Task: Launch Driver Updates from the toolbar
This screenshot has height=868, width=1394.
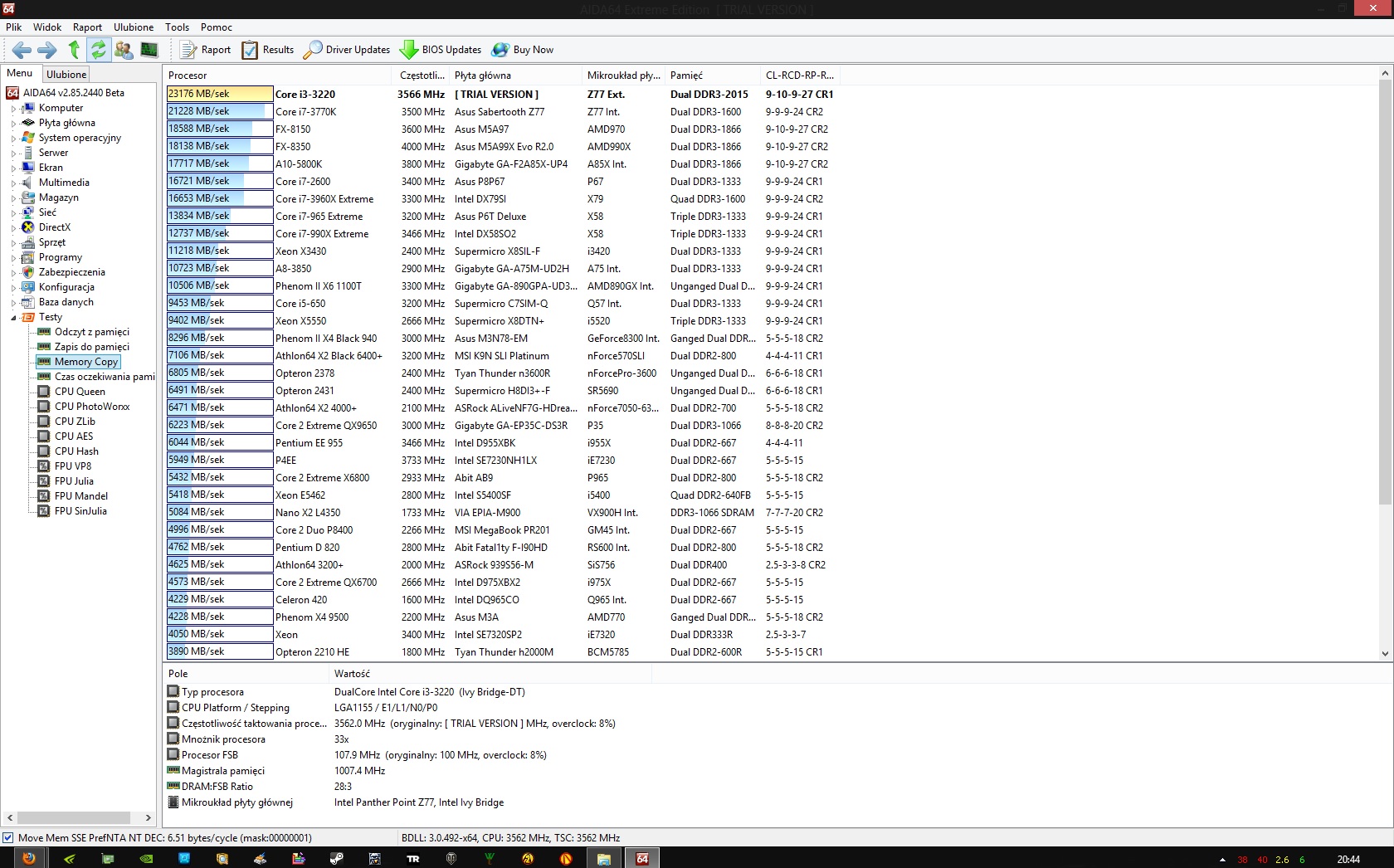Action: (x=347, y=50)
